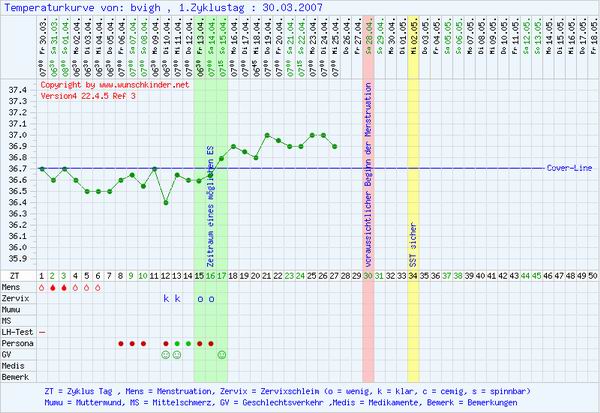Click the red Persona dot on cycle day 10
Screen dimensions: 600x413
(x=143, y=343)
